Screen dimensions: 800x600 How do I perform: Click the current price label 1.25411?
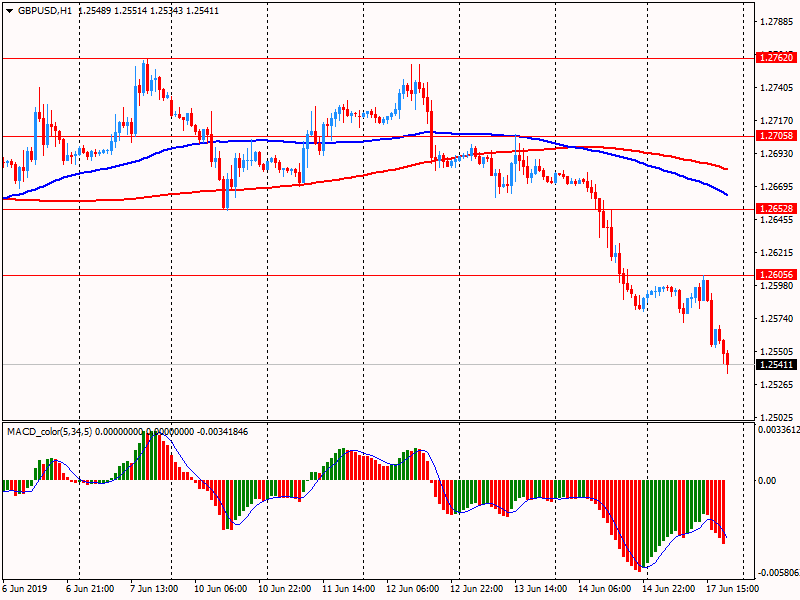(x=777, y=365)
